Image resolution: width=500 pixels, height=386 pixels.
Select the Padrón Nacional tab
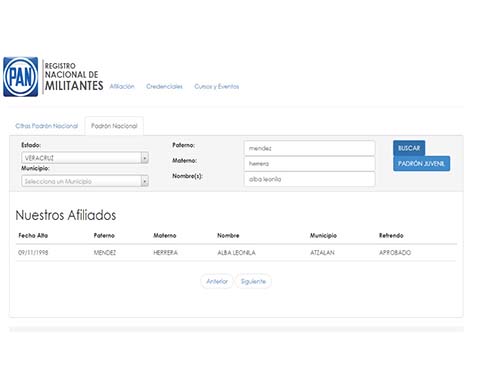(x=114, y=126)
